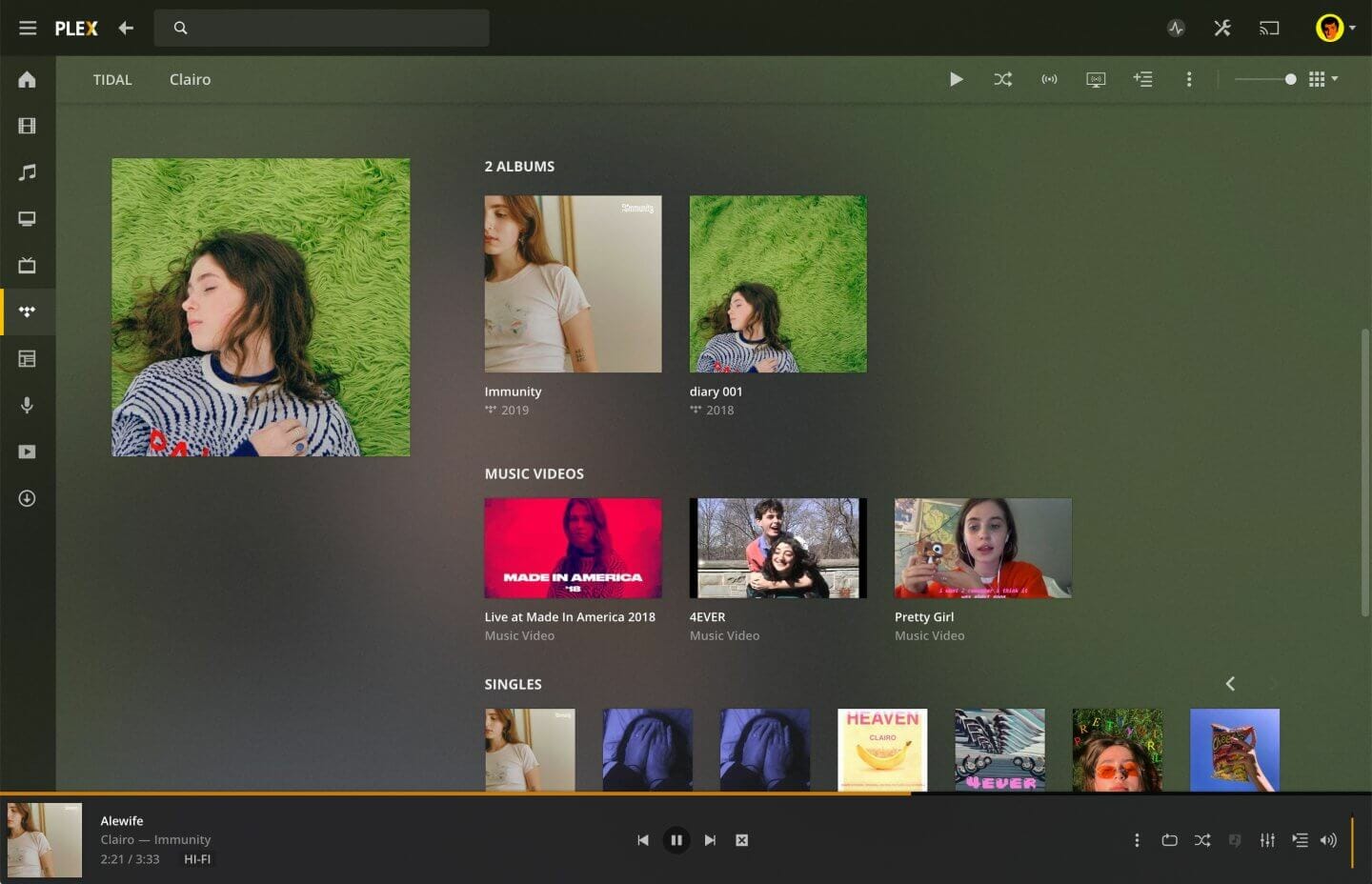Viewport: 1372px width, 884px height.
Task: Click the Cast to device icon
Action: click(1269, 28)
